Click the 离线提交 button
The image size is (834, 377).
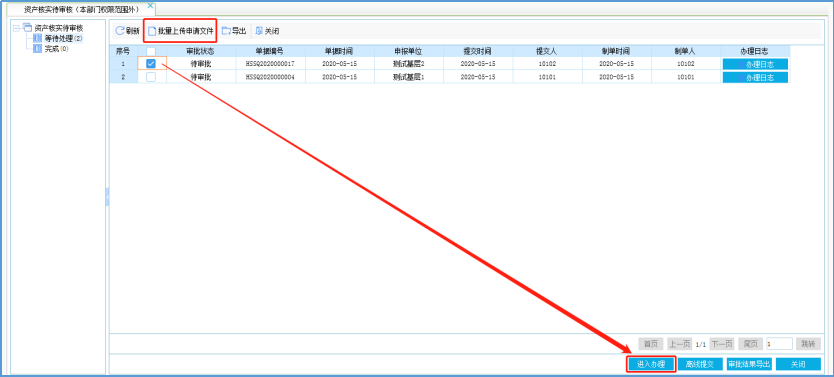[700, 364]
